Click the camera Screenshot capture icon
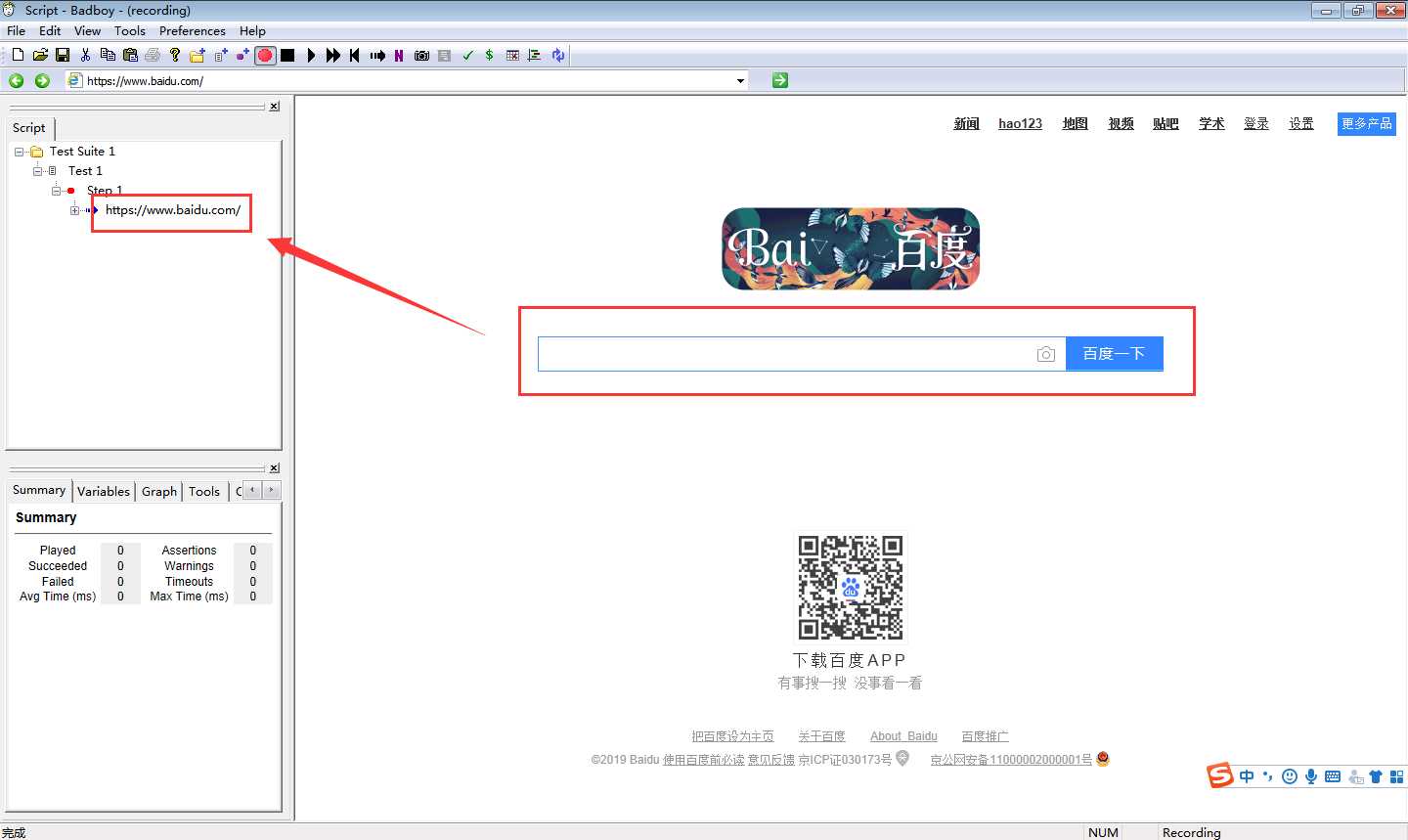1408x840 pixels. [x=422, y=56]
